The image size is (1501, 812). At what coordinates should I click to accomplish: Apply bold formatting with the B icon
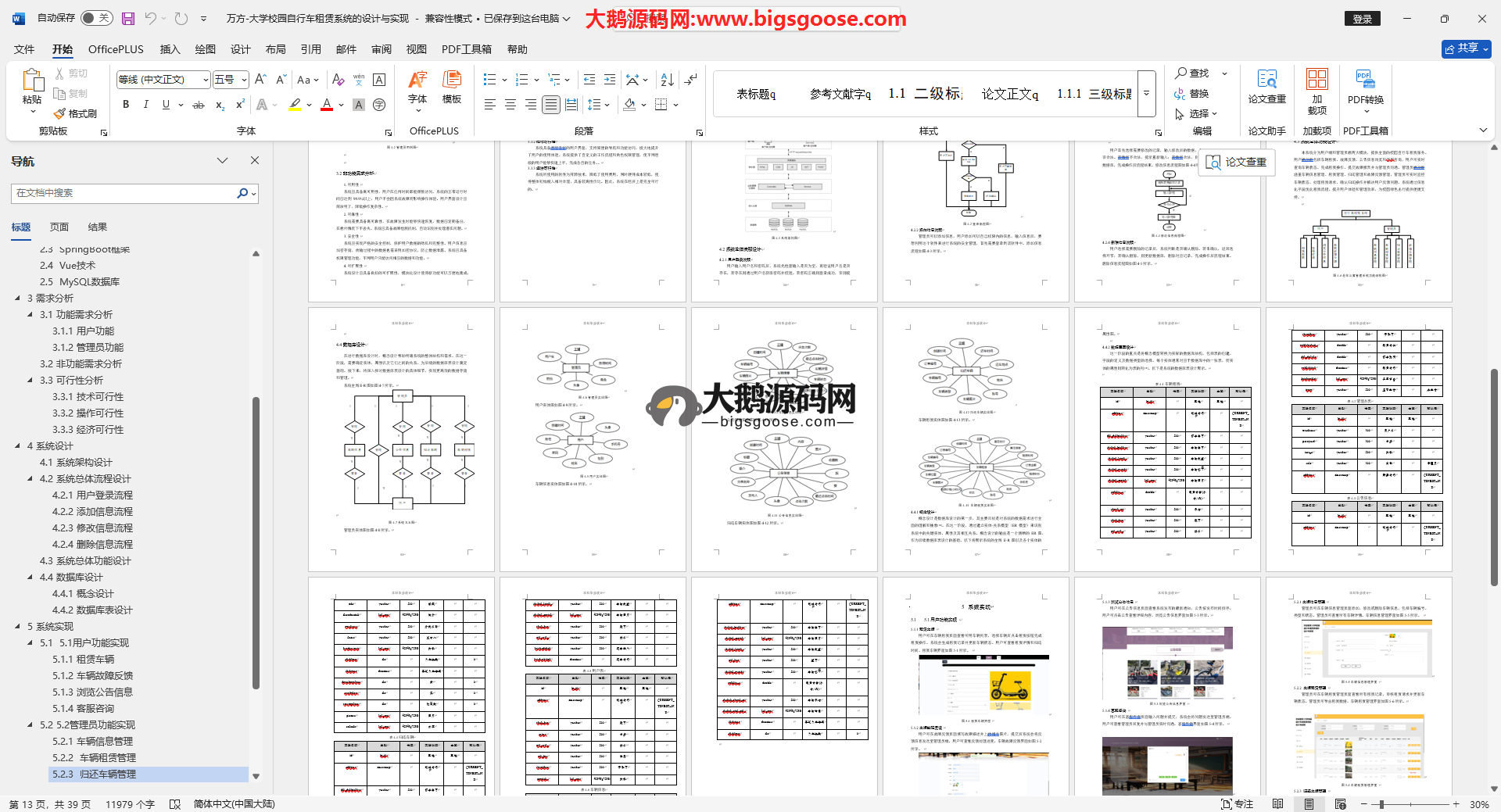pos(126,105)
